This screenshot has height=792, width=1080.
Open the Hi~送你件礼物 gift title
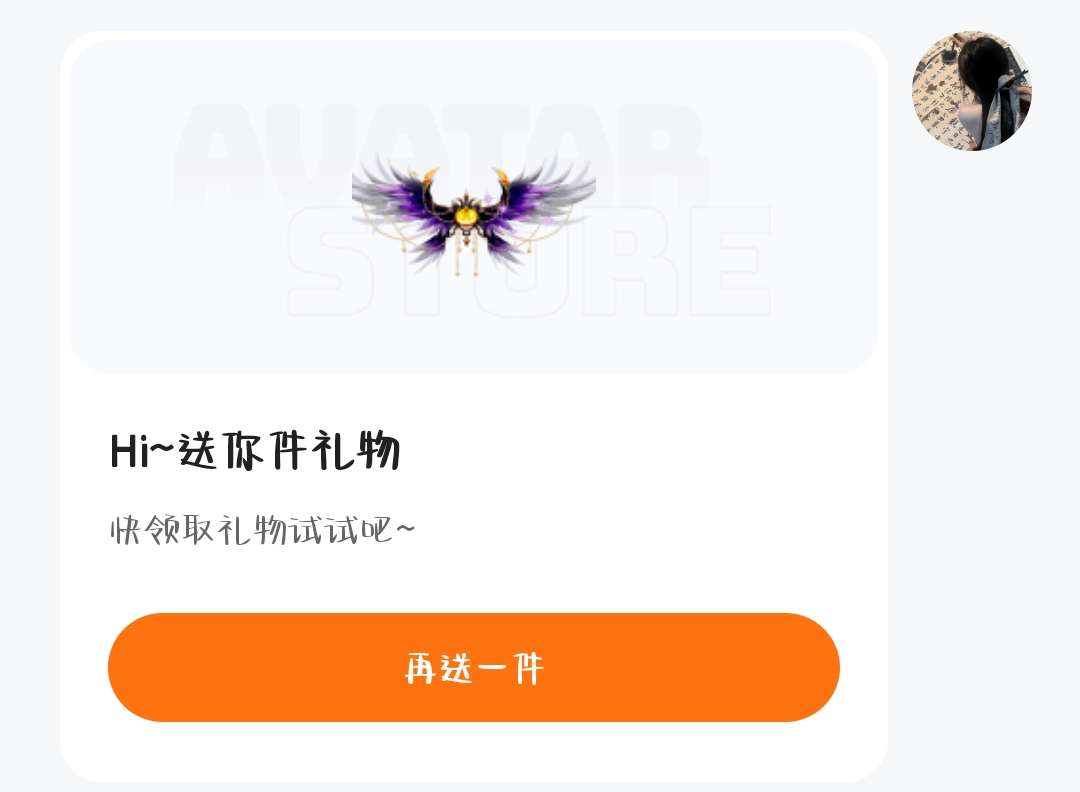(x=256, y=451)
